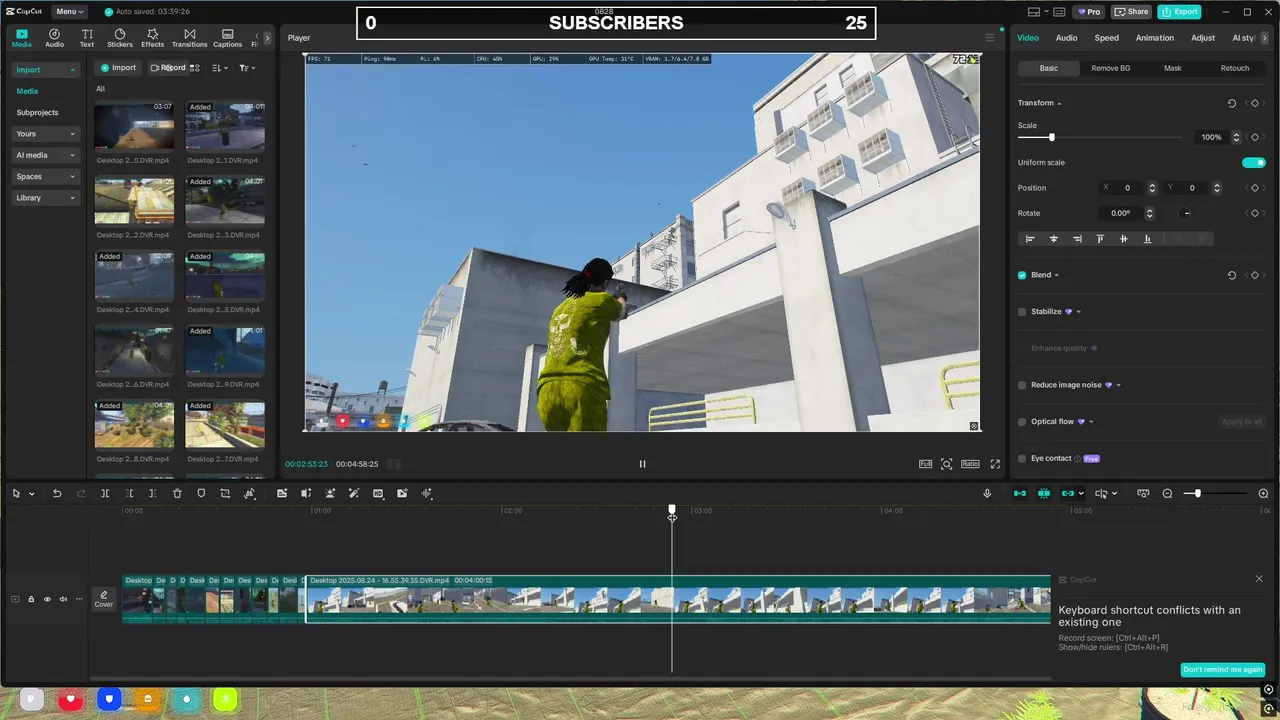The width and height of the screenshot is (1280, 720).
Task: Click Don't remind me again
Action: point(1222,670)
